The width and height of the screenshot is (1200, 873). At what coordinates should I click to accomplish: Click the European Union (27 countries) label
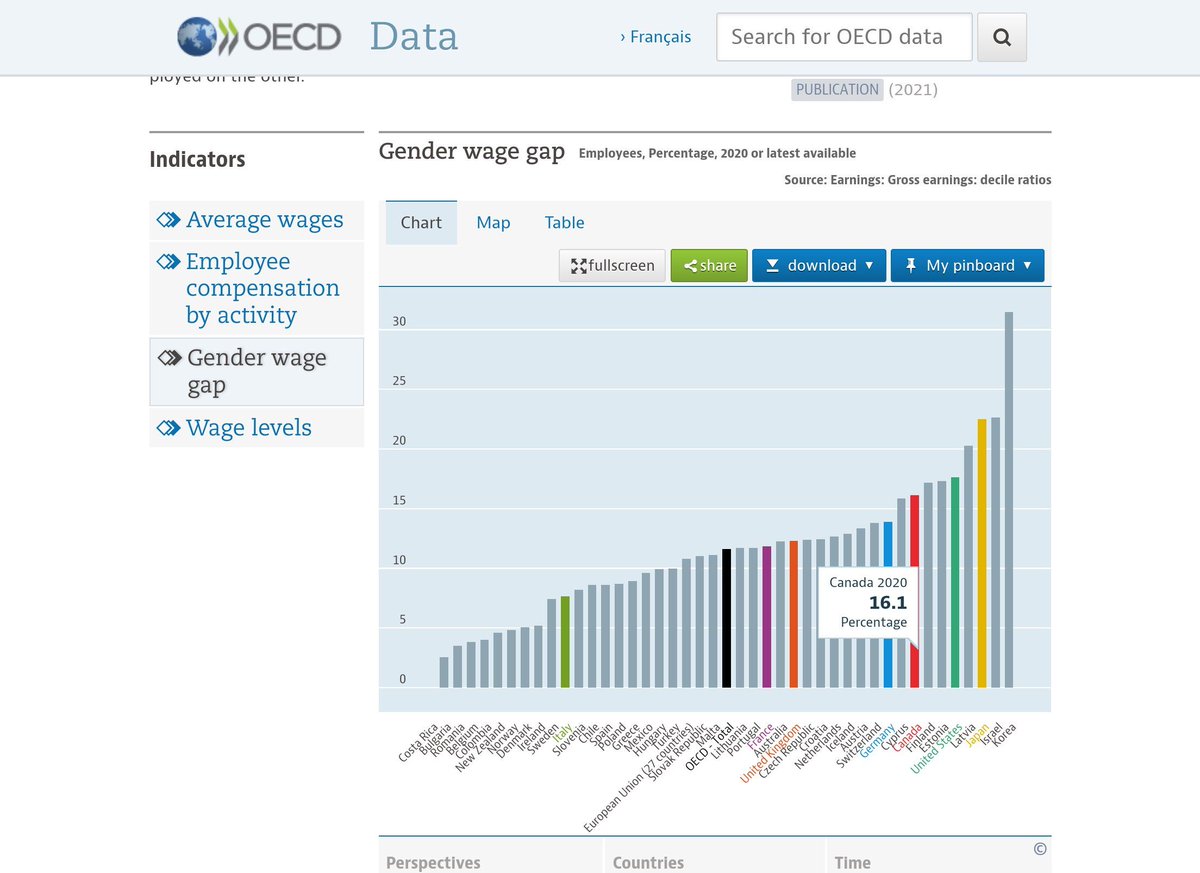click(639, 776)
